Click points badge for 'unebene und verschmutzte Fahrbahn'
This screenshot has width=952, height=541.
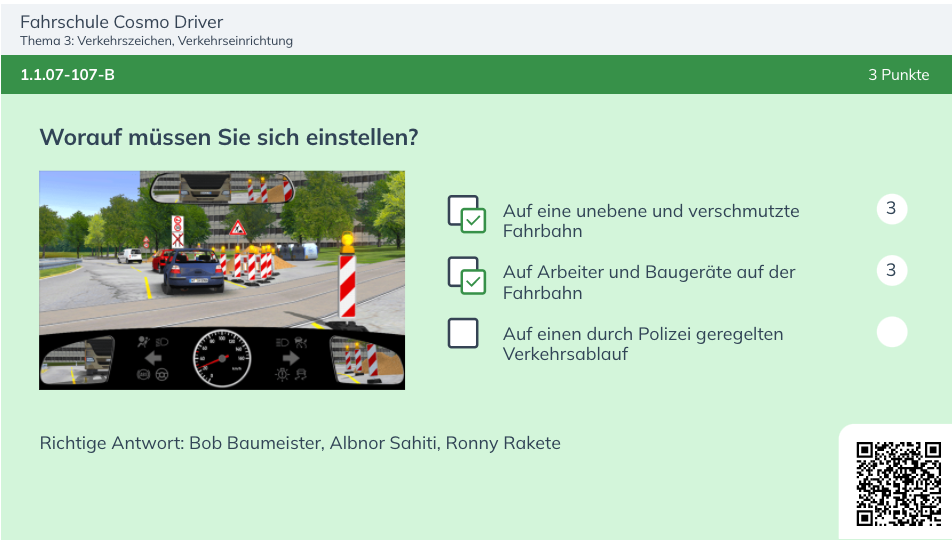point(891,209)
